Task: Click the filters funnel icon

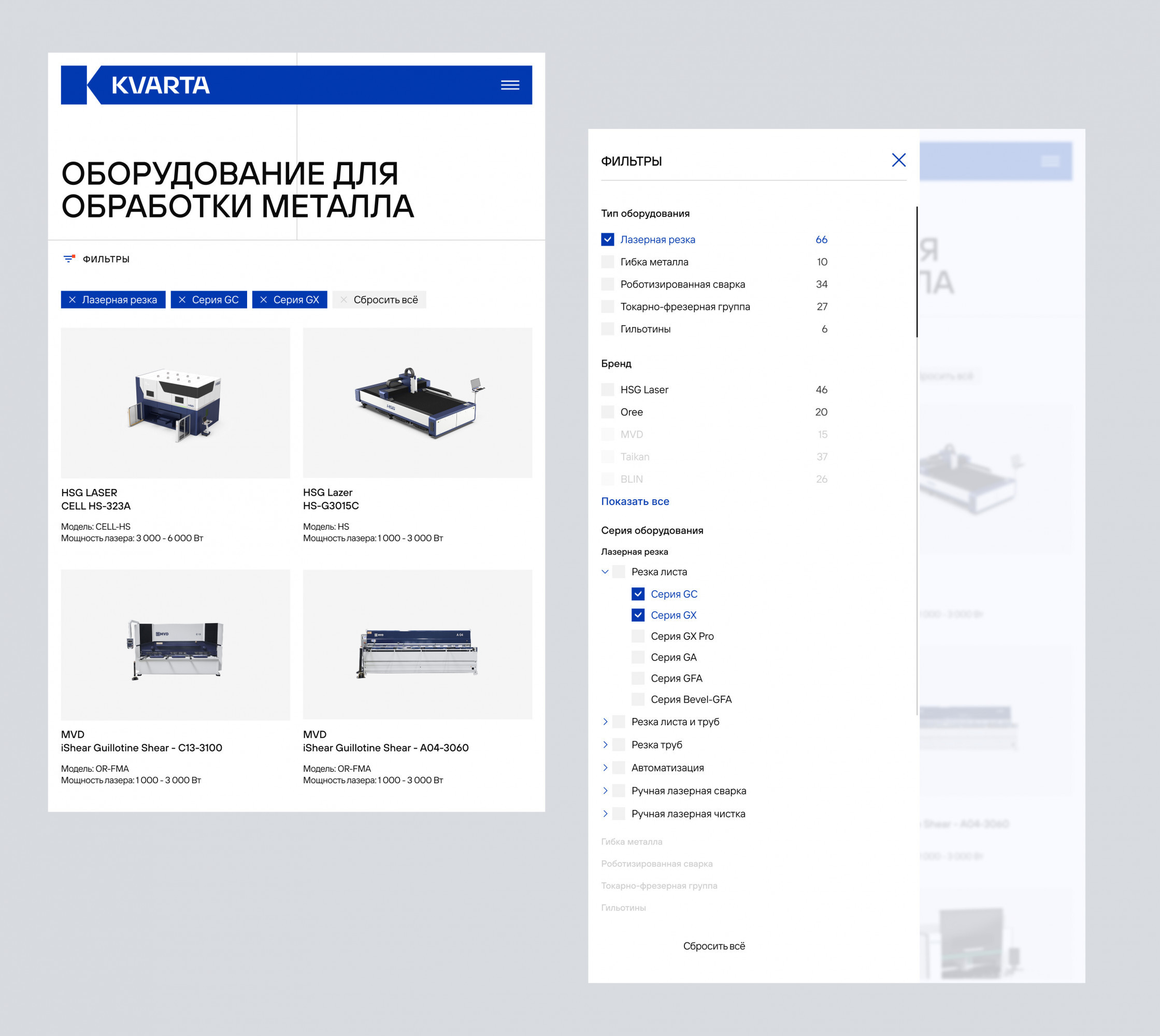Action: [69, 259]
